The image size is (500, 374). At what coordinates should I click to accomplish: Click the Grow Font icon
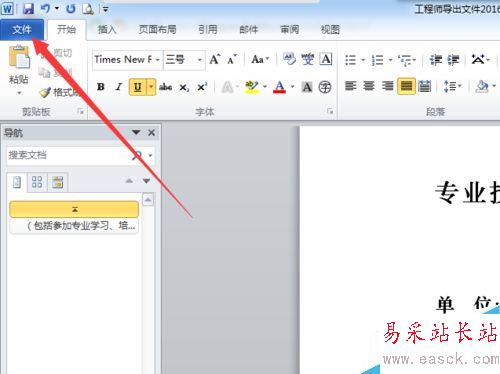pyautogui.click(x=215, y=59)
